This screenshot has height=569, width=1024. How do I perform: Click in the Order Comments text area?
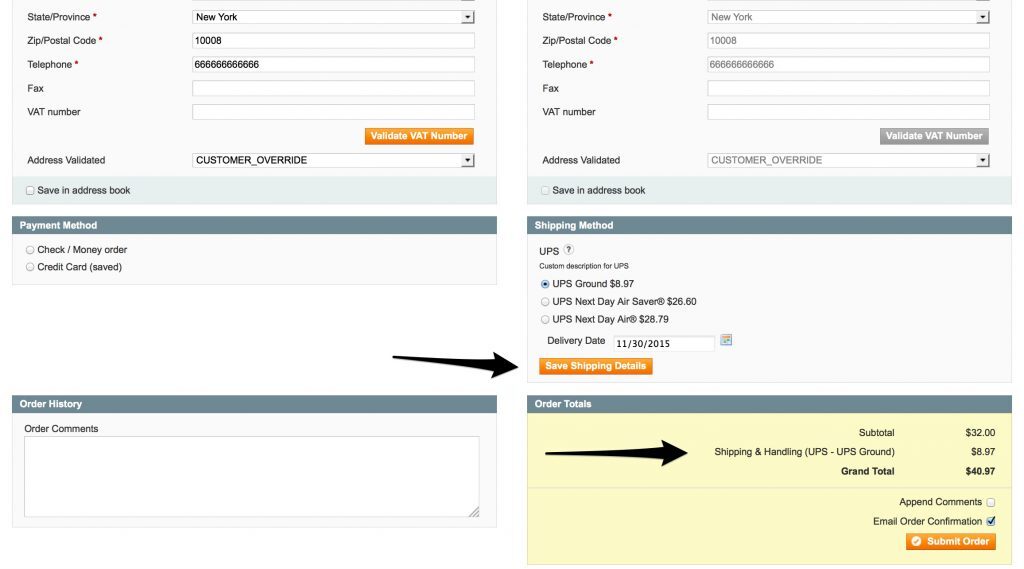pos(251,476)
